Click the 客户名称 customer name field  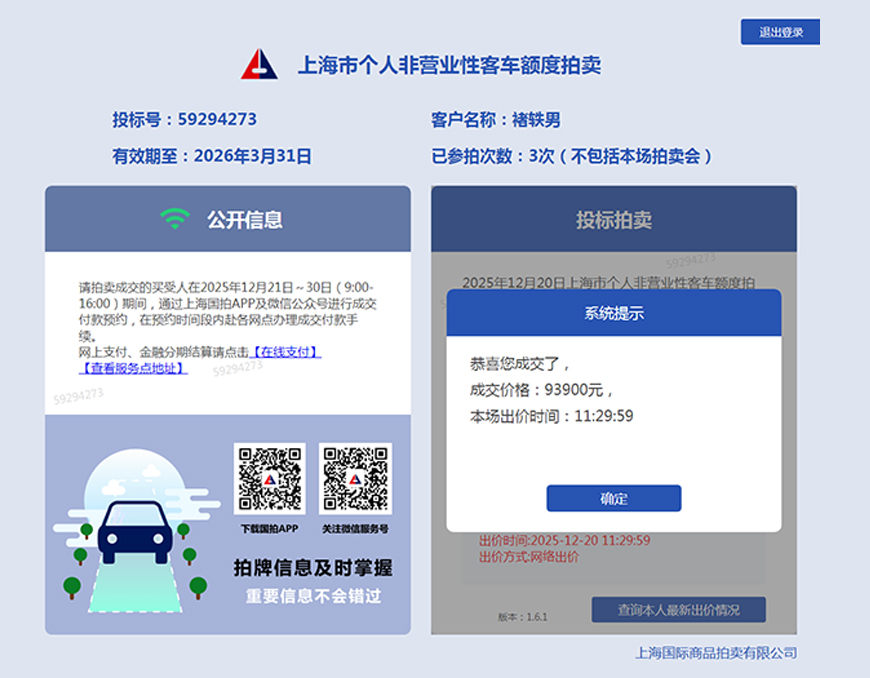[495, 120]
